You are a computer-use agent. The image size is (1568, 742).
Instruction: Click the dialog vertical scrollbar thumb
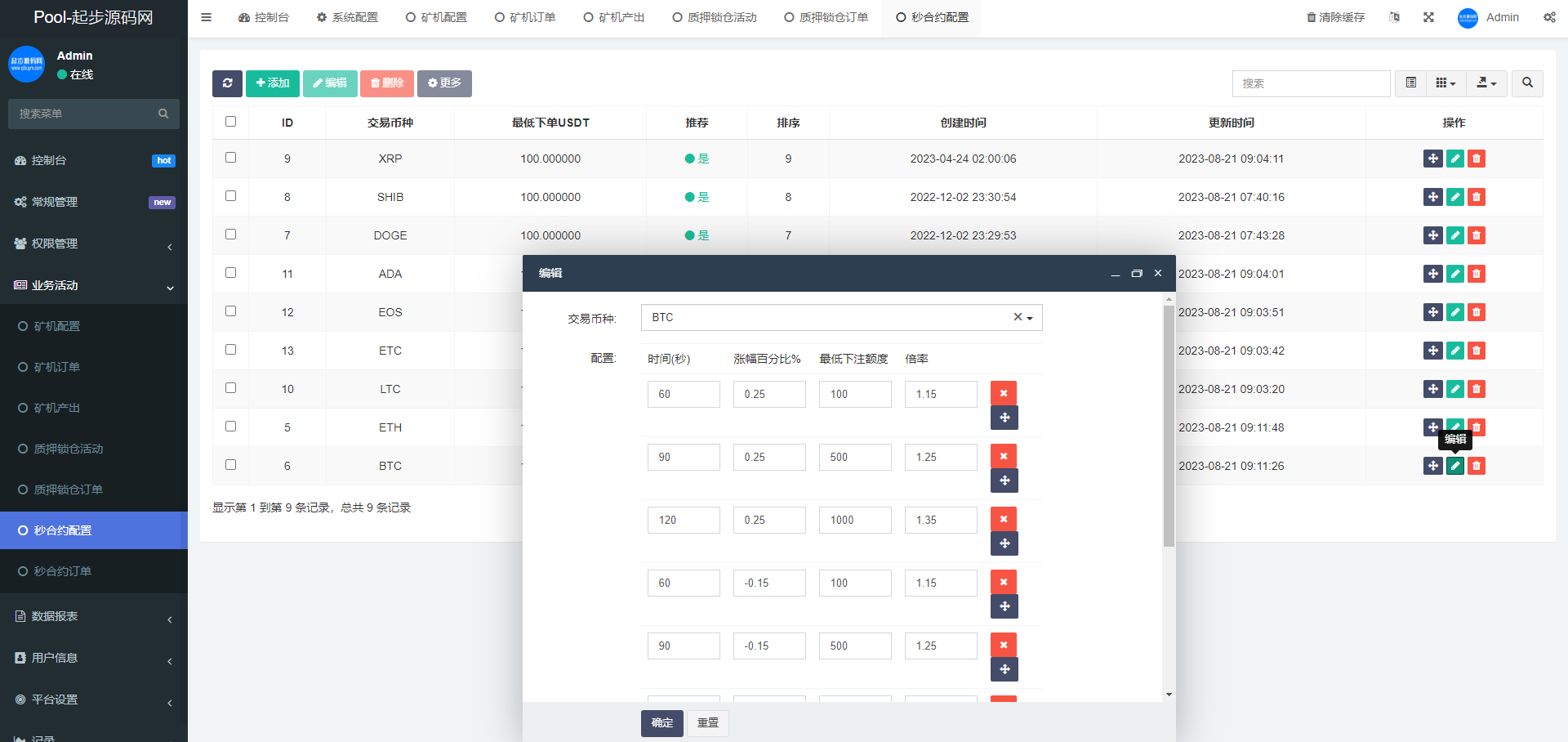tap(1169, 425)
